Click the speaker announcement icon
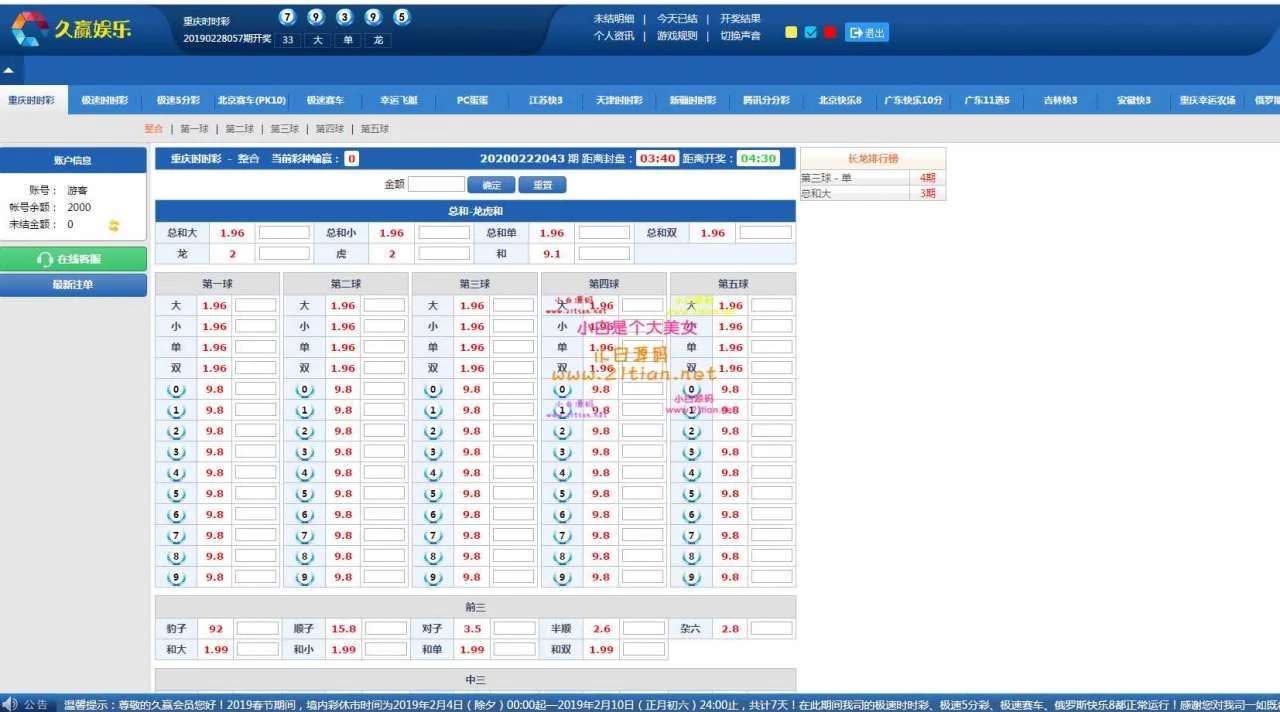Image resolution: width=1280 pixels, height=712 pixels. [x=10, y=704]
